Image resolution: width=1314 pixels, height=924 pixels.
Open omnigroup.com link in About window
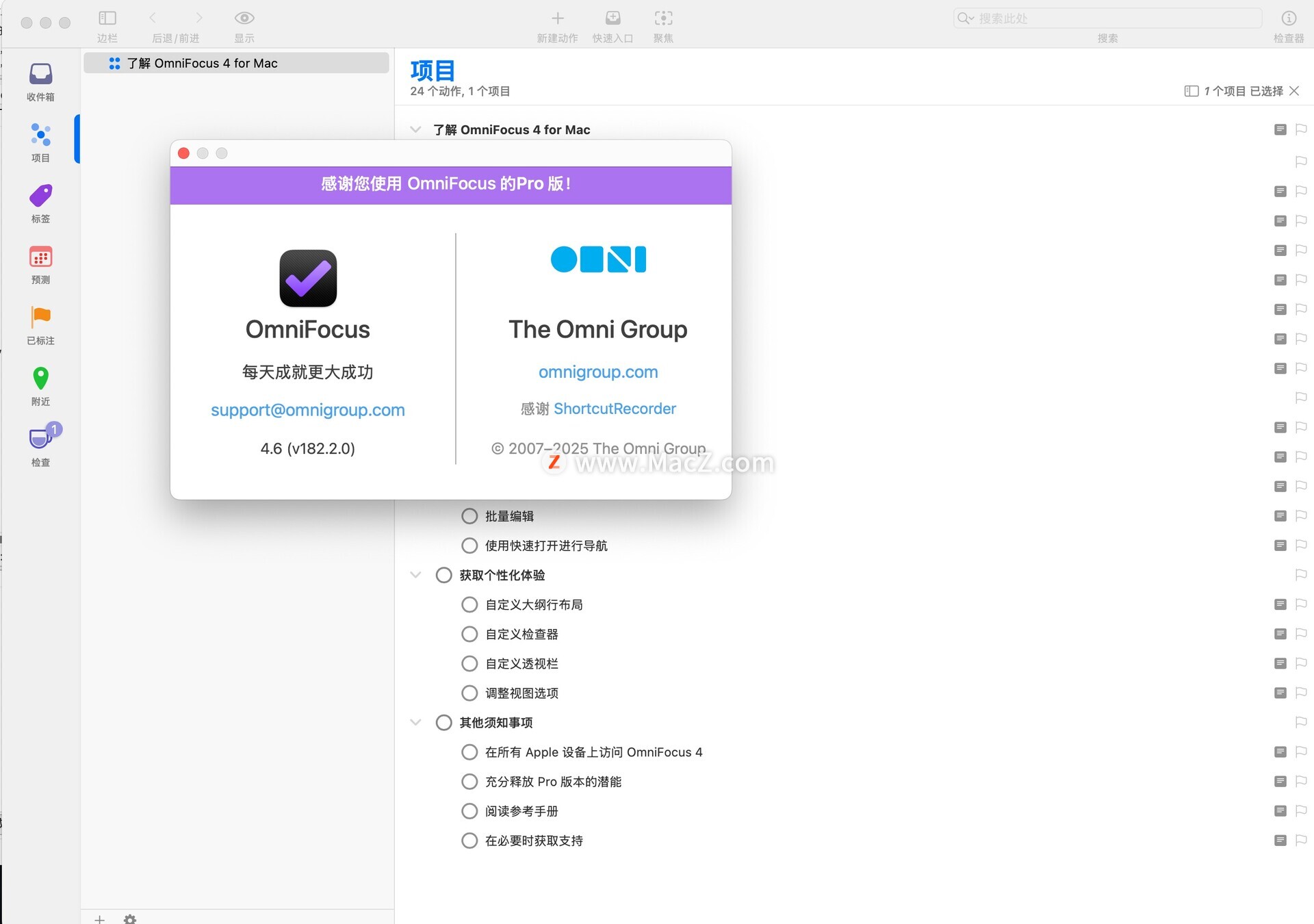point(598,372)
